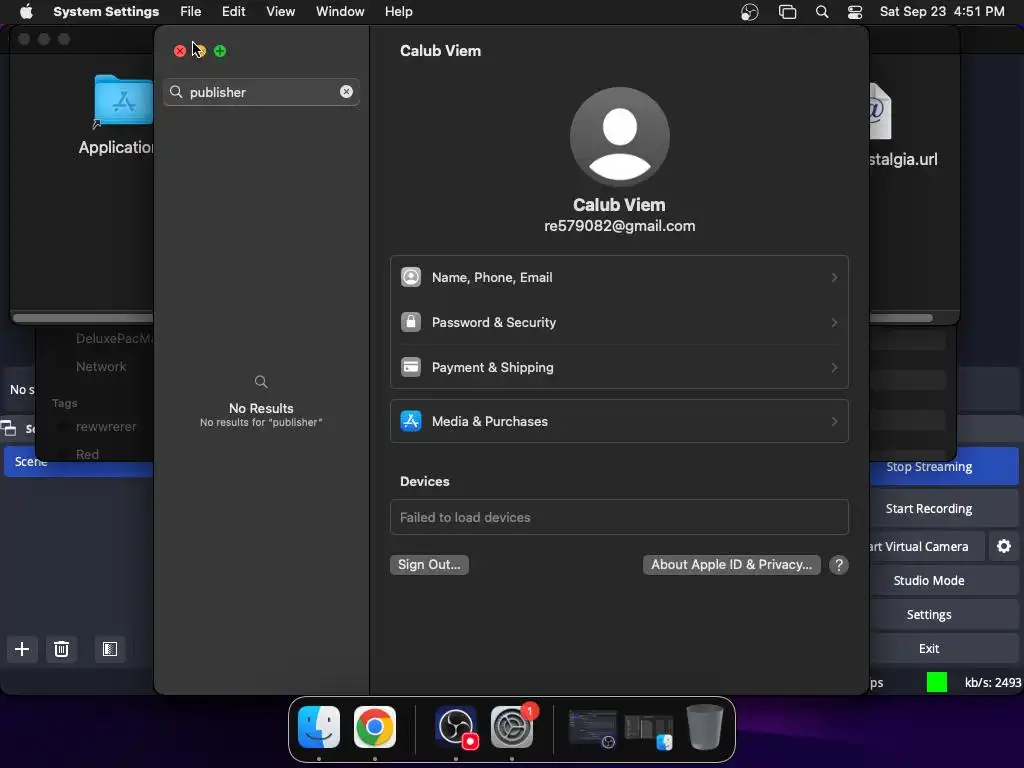Image resolution: width=1024 pixels, height=768 pixels.
Task: Open System Settings from the Dock
Action: [x=513, y=727]
